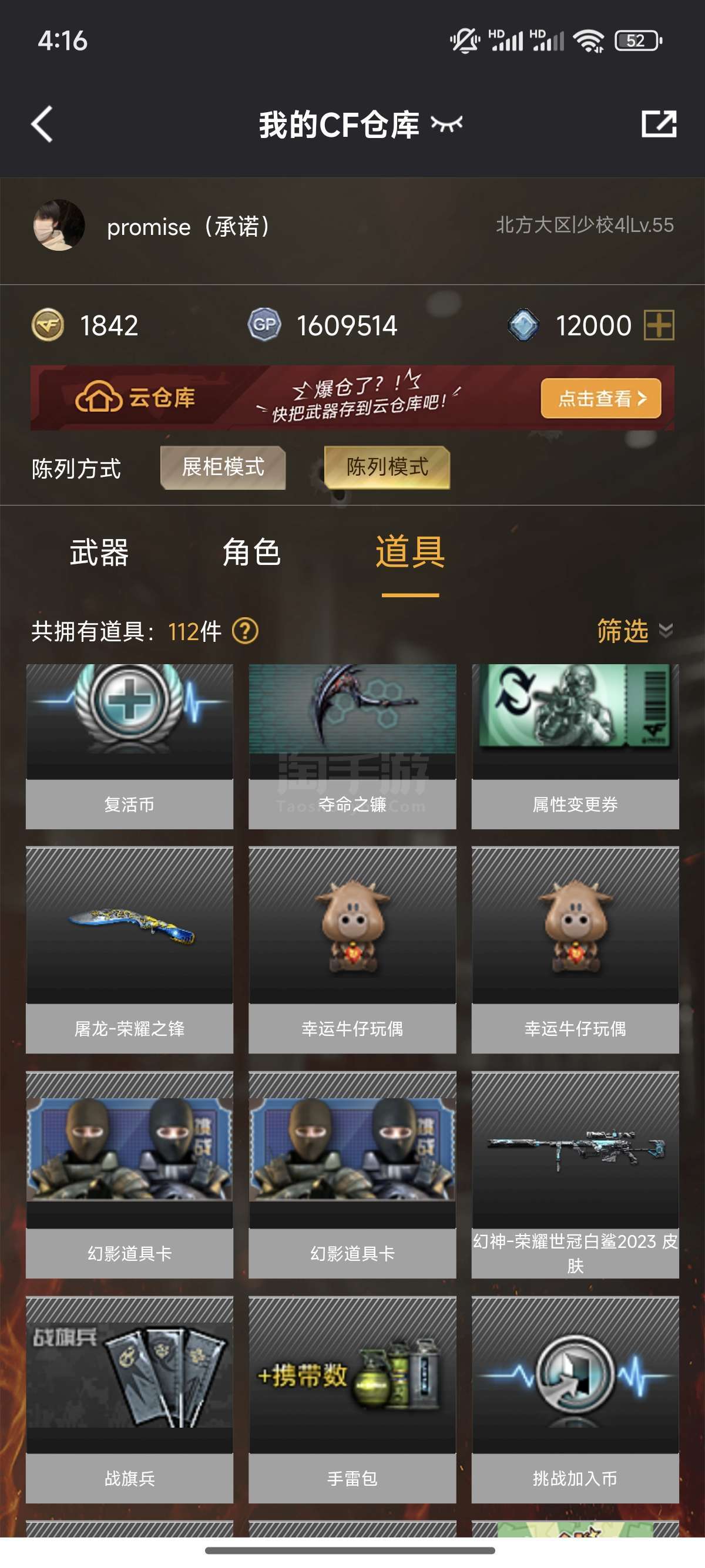Toggle the closed-eye visibility icon
This screenshot has height=1568, width=705.
(447, 124)
